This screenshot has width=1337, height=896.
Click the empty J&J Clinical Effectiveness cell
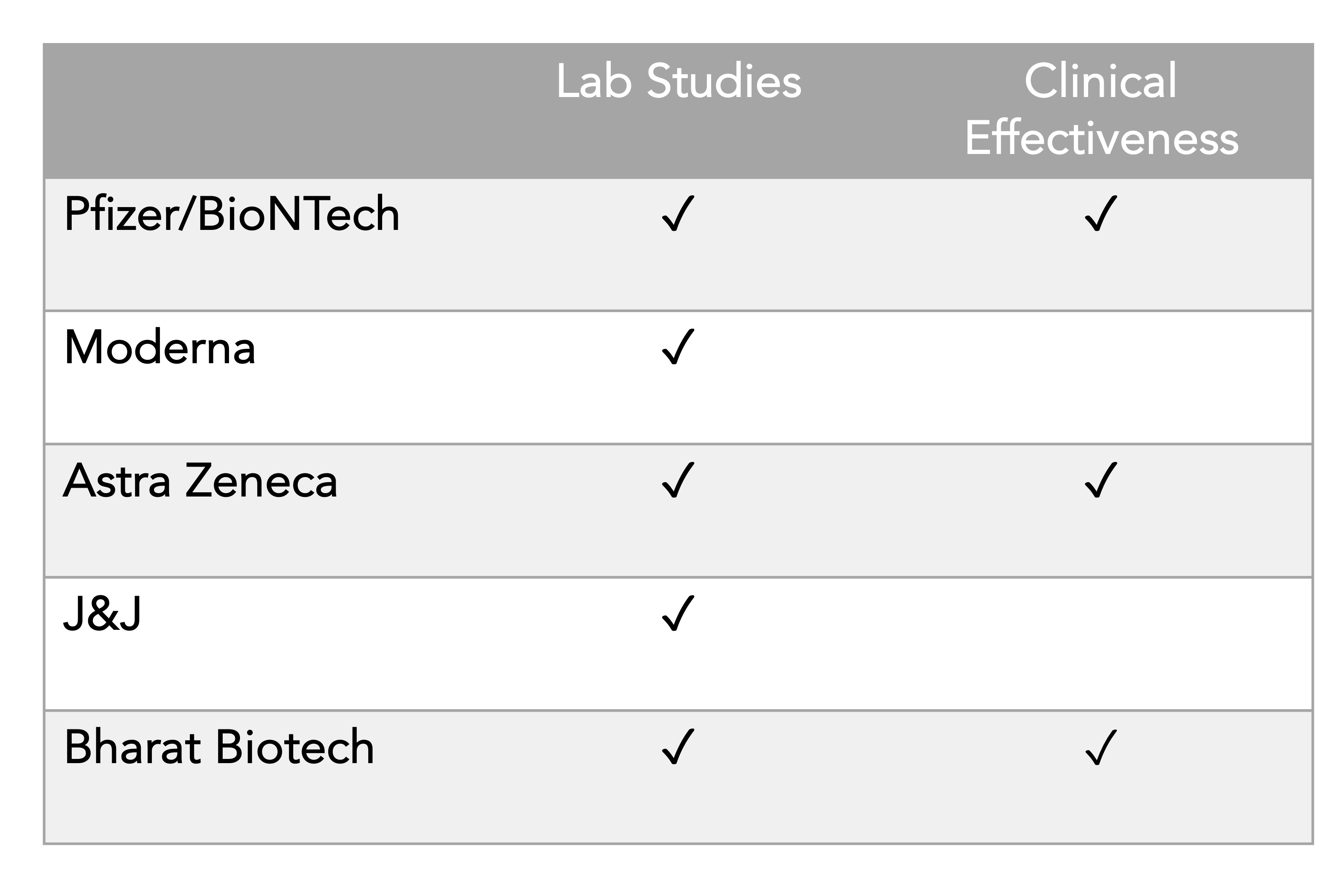[x=1100, y=643]
